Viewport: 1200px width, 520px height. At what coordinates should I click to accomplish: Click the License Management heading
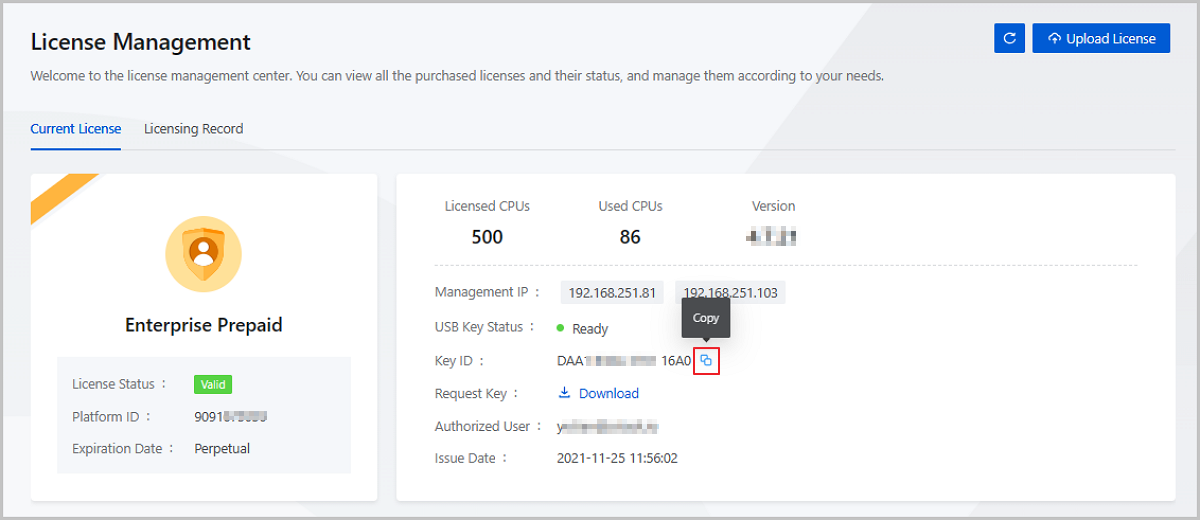pyautogui.click(x=141, y=42)
